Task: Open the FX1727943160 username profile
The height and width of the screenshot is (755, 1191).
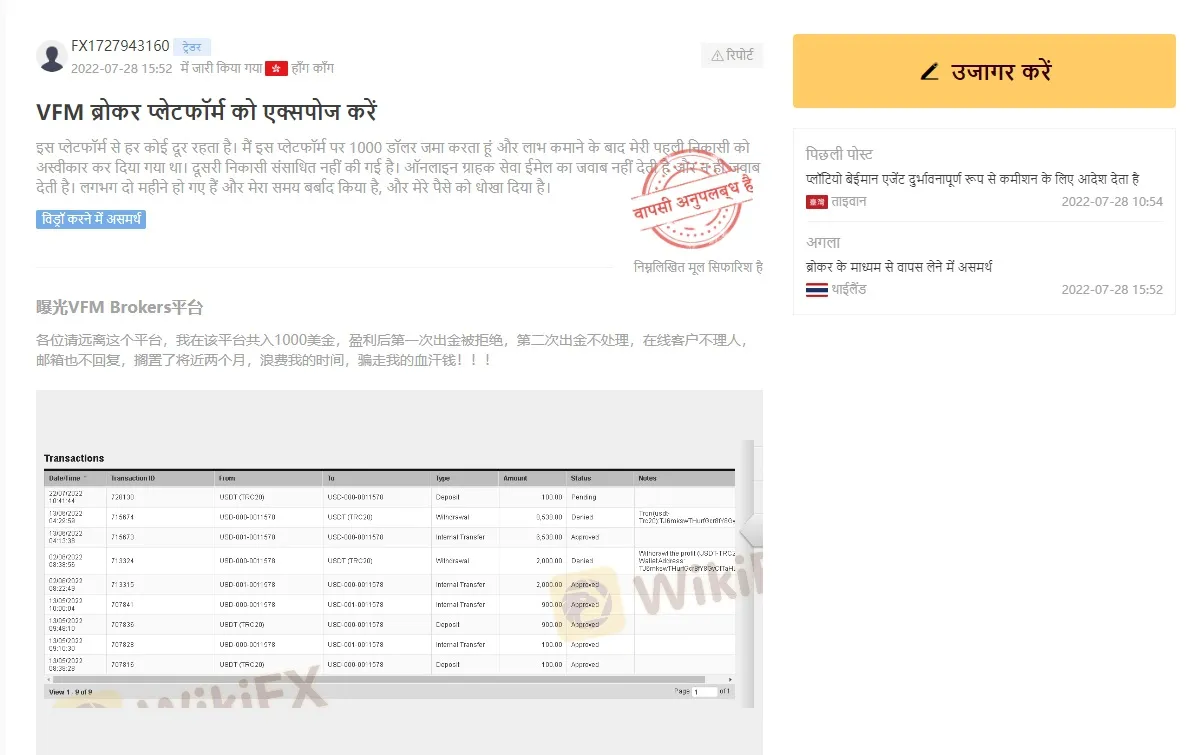Action: coord(120,46)
